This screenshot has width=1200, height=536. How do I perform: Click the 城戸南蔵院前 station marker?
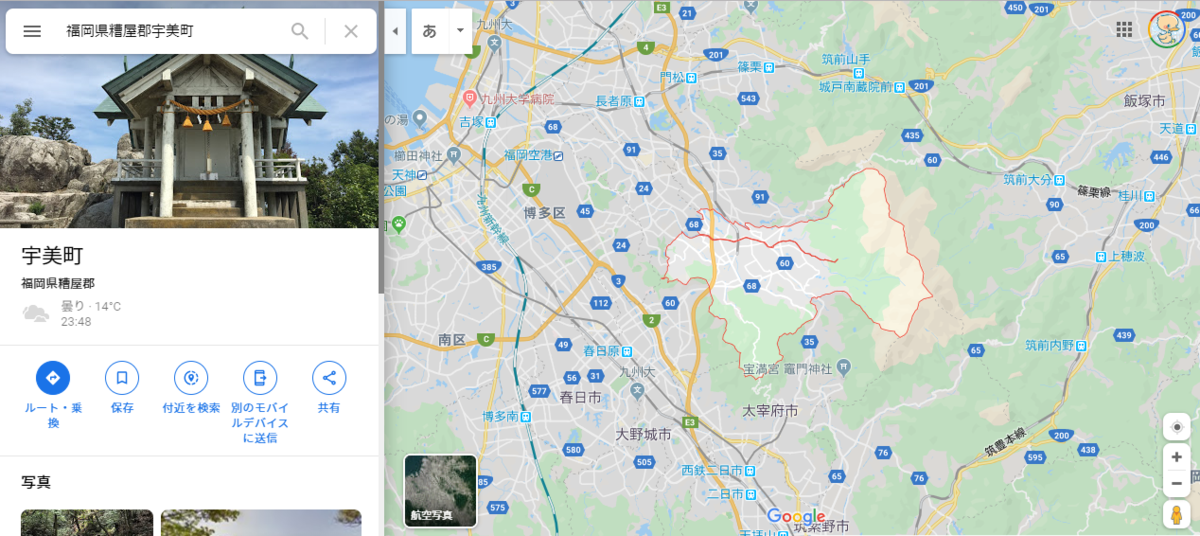(899, 87)
